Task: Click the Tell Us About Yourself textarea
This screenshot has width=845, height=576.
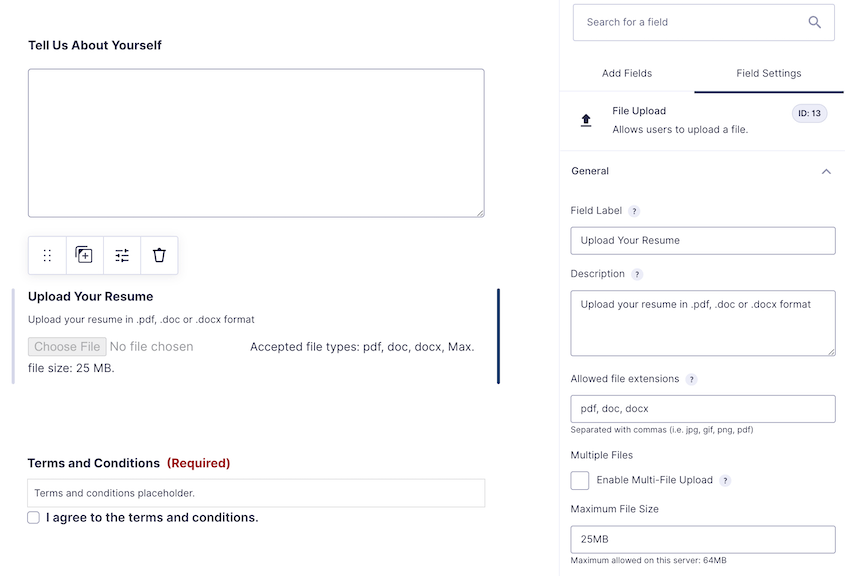Action: (x=256, y=143)
